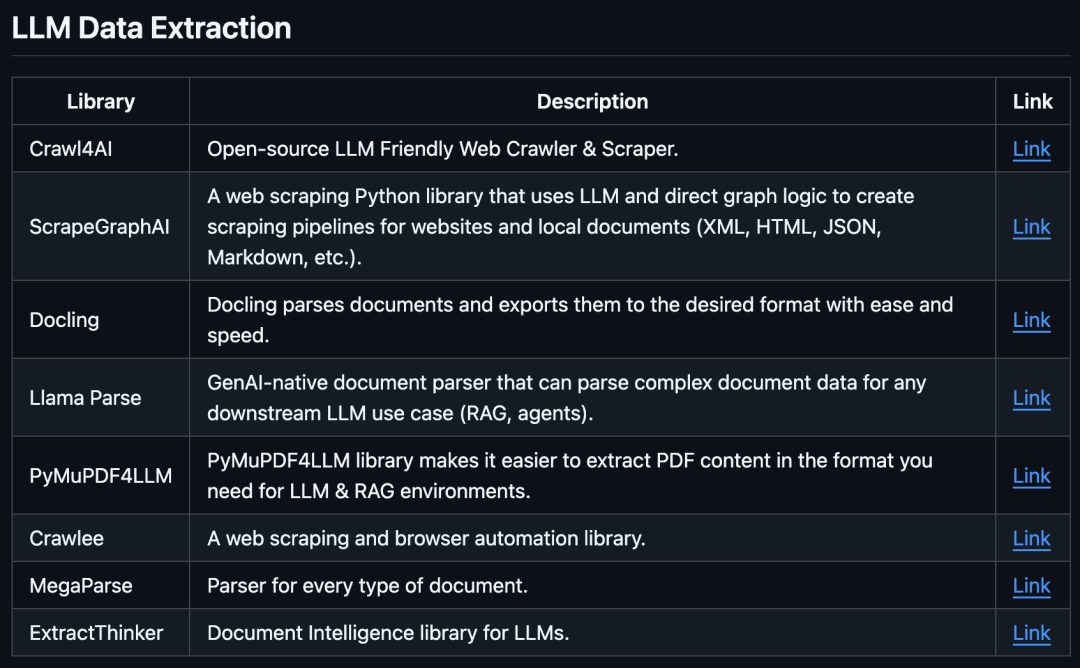Click the Crawlee library cell
Image resolution: width=1080 pixels, height=668 pixels.
pyautogui.click(x=67, y=538)
